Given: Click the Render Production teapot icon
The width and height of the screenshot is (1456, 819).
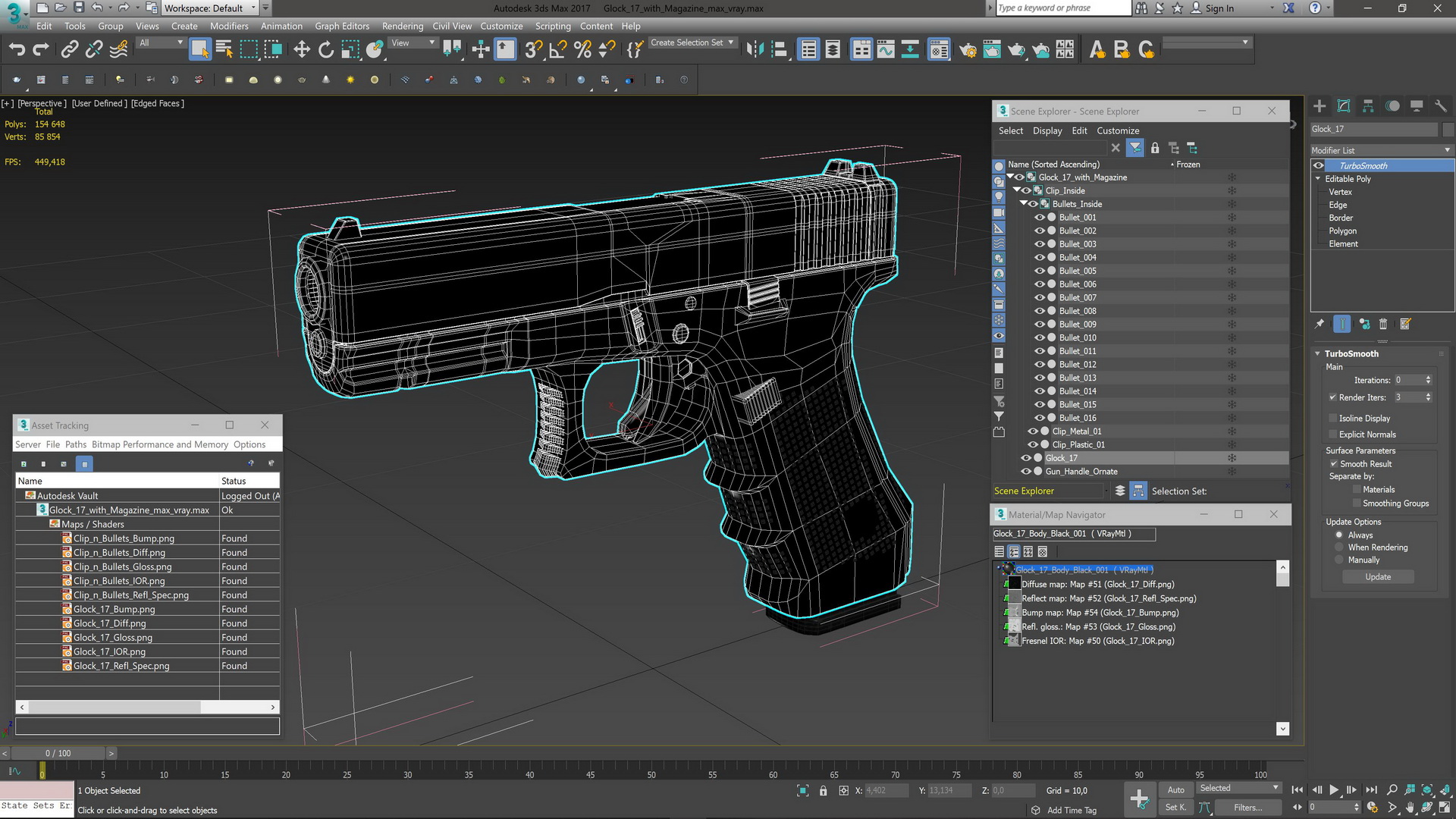Looking at the screenshot, I should [x=1016, y=50].
